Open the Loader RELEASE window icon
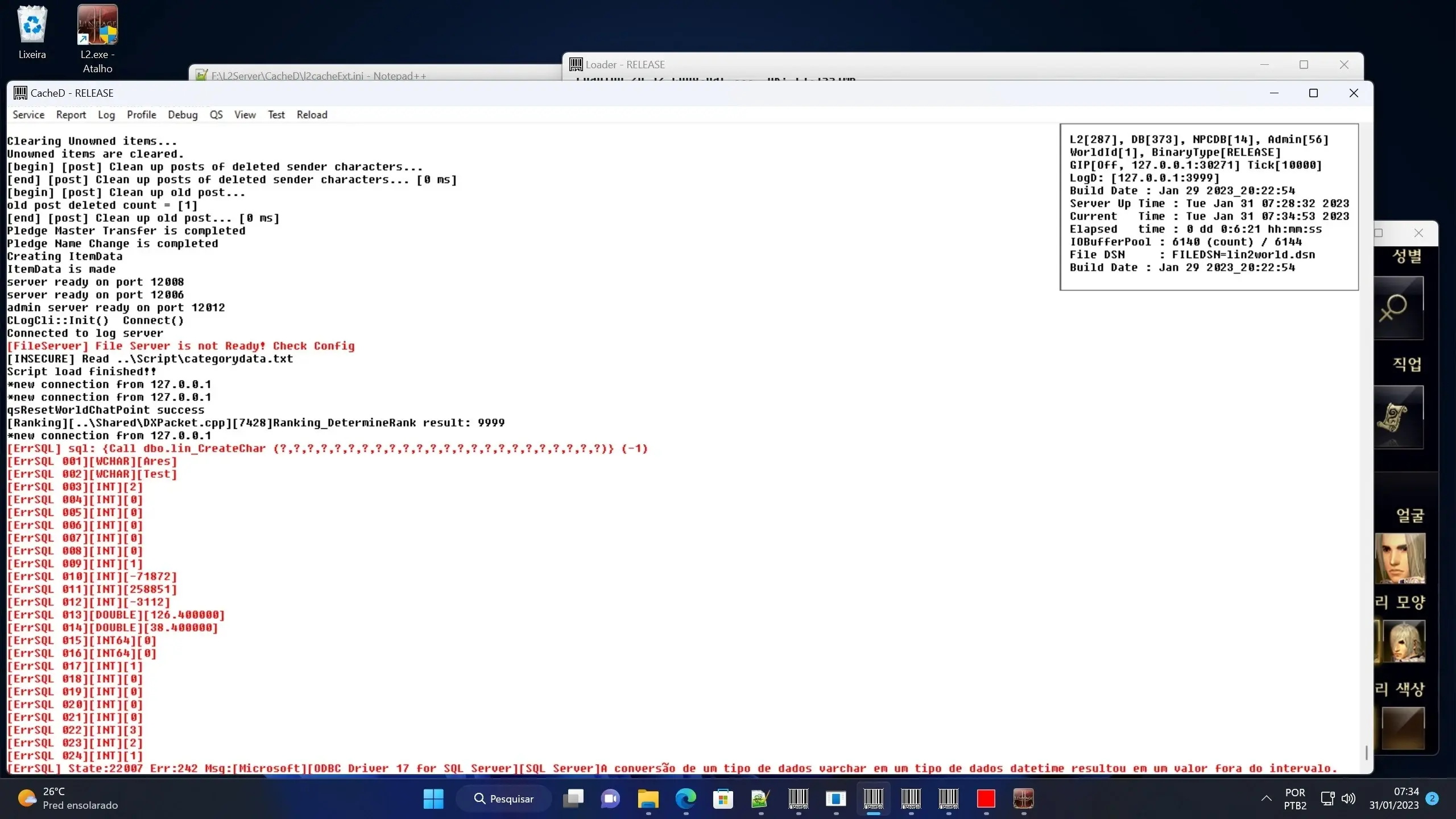 (x=579, y=65)
